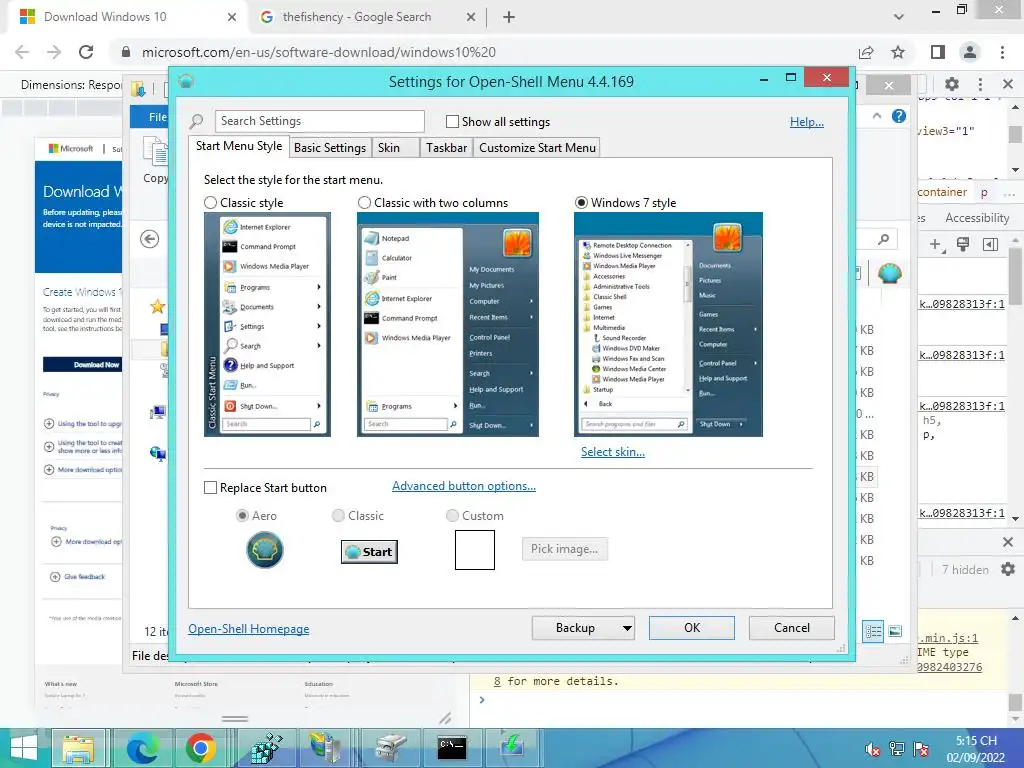This screenshot has width=1024, height=768.
Task: Select Classic with two columns style
Action: click(364, 203)
